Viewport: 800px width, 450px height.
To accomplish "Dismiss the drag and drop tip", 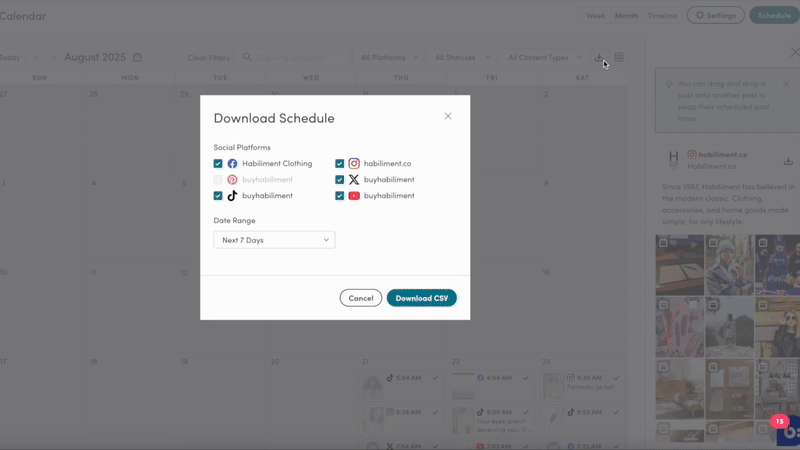I will (786, 84).
